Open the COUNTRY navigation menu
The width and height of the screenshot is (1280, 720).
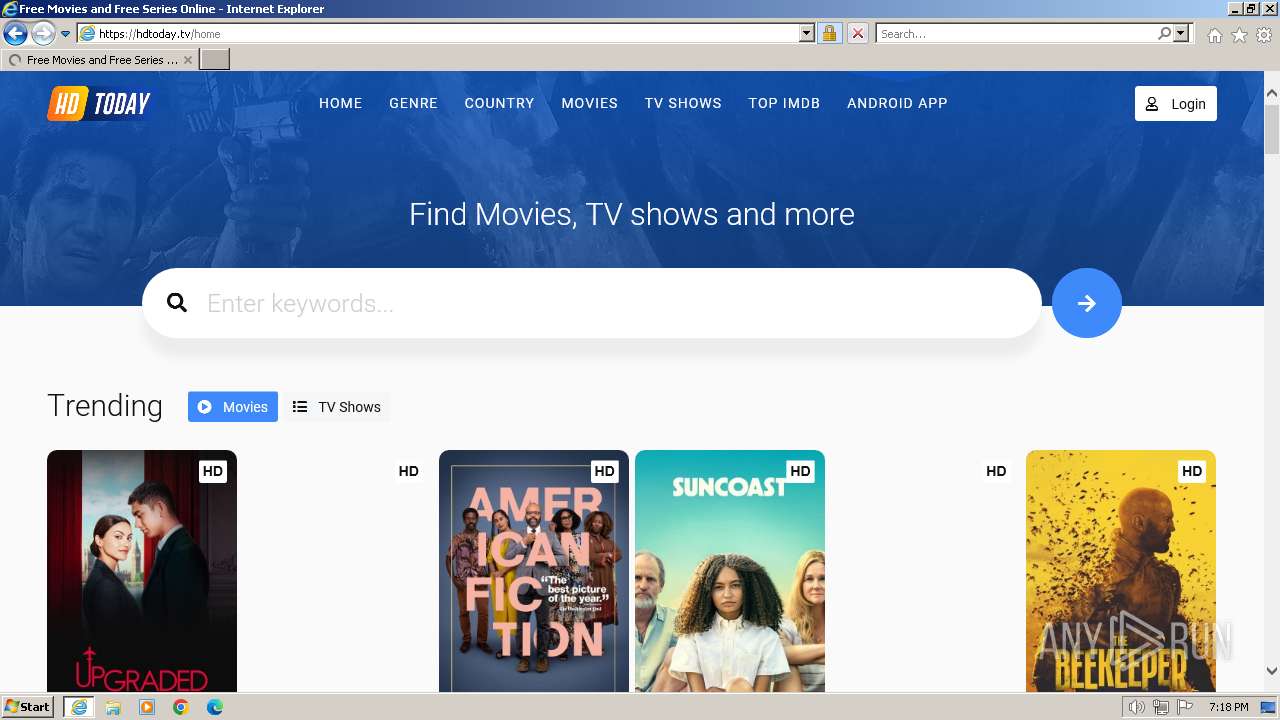[x=499, y=103]
